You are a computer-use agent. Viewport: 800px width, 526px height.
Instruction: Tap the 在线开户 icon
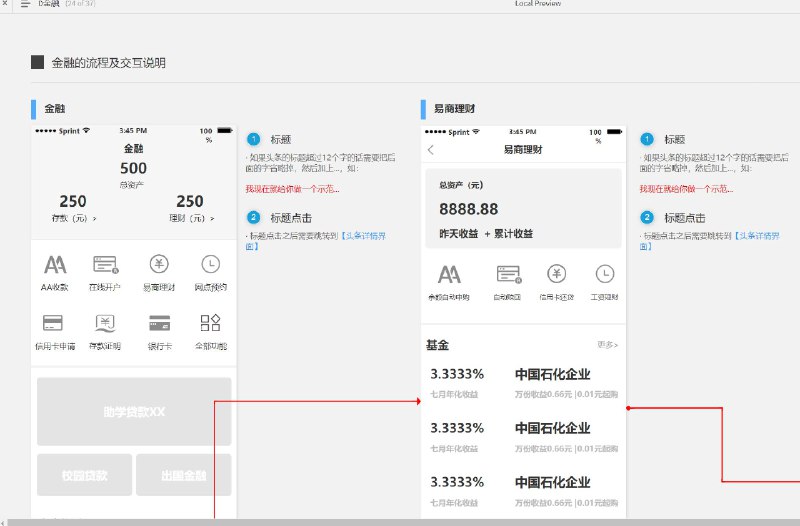[x=106, y=265]
